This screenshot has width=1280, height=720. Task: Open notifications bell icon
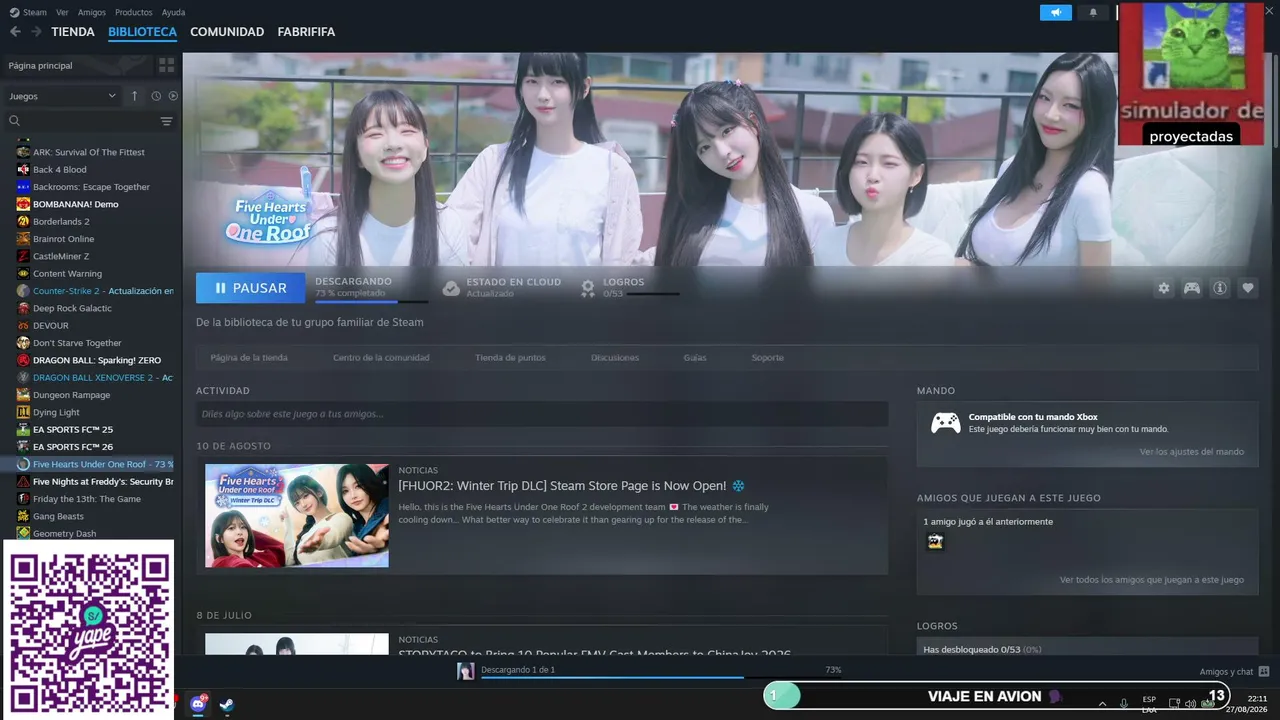tap(1093, 12)
